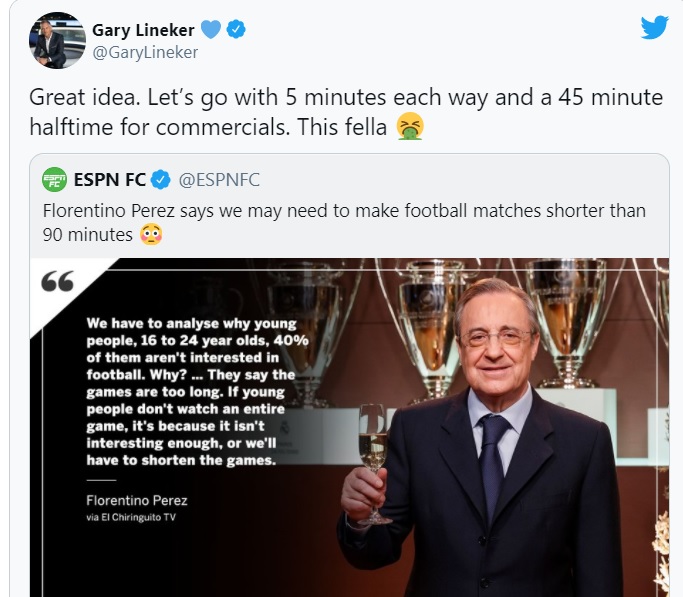Open the ESPN FC logo avatar
This screenshot has width=683, height=597.
click(x=56, y=181)
